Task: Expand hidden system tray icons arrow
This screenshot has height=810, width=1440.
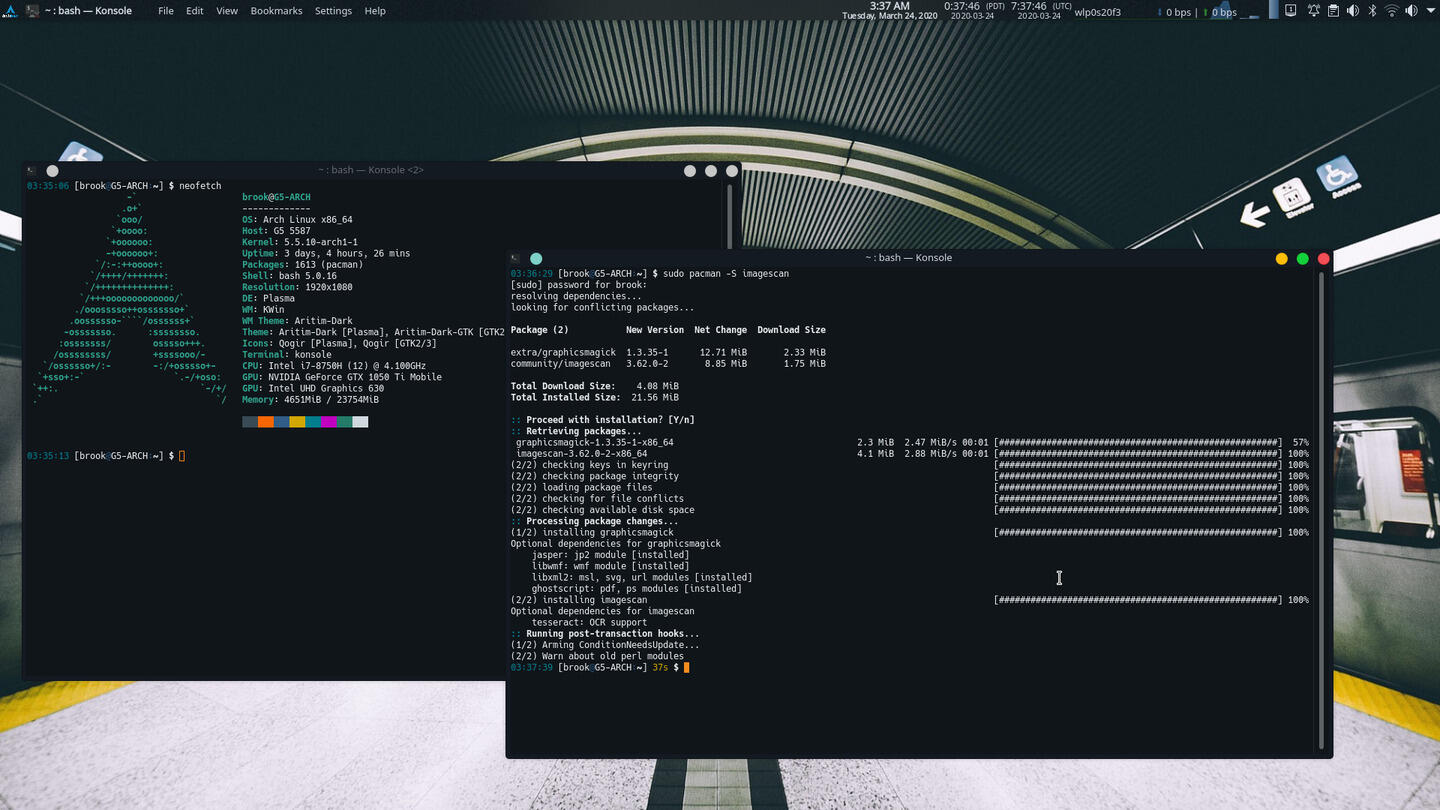Action: (x=1430, y=11)
